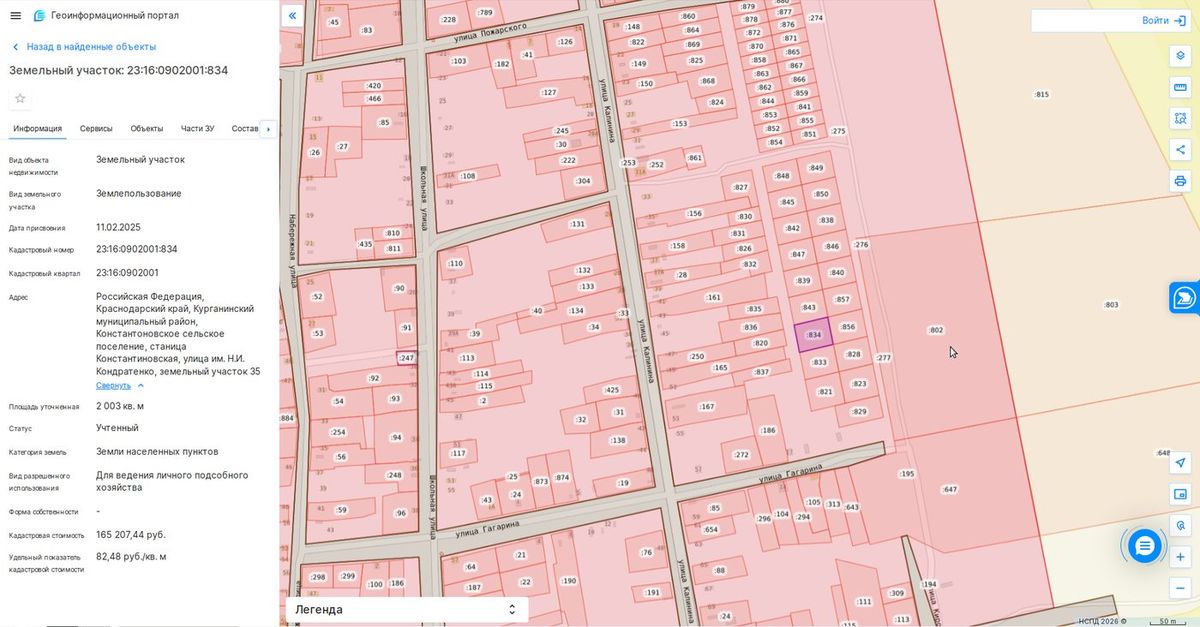
Task: Click cadastral quarter value 23:16:0902001
Action: coord(127,272)
